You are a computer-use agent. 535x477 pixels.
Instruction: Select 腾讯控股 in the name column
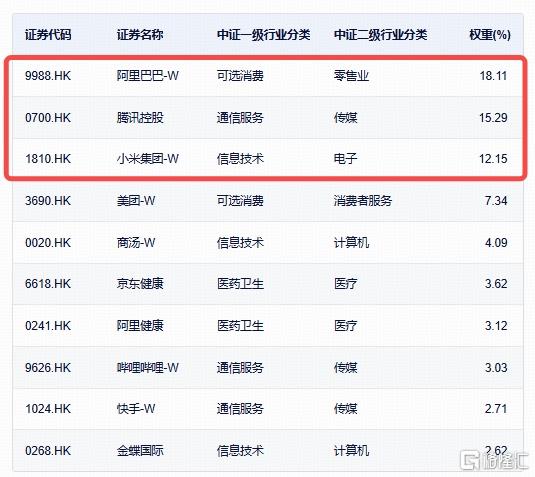tap(140, 118)
